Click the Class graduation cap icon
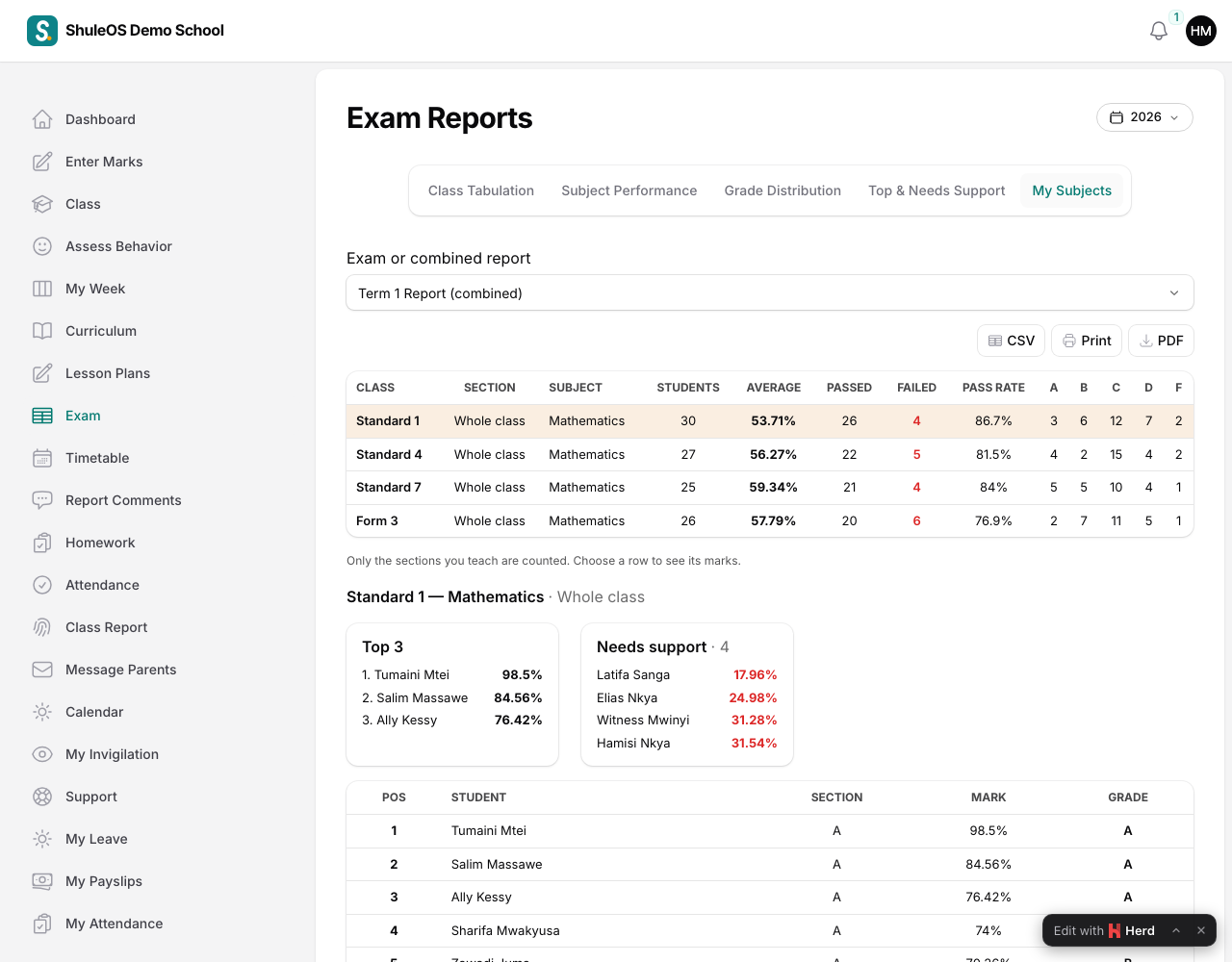This screenshot has height=962, width=1232. (x=42, y=204)
